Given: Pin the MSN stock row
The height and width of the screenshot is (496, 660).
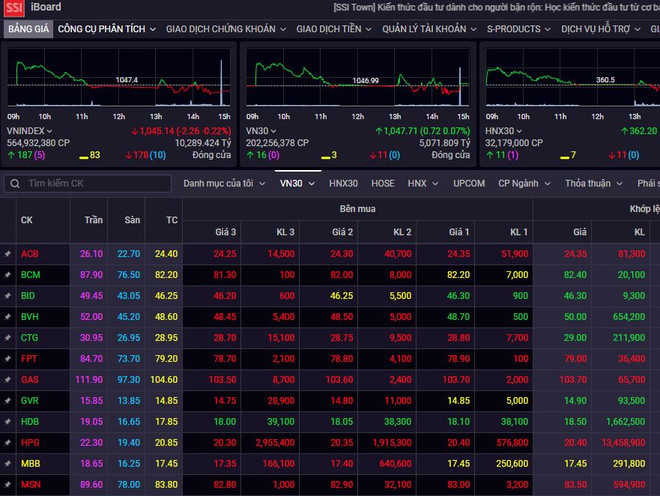Looking at the screenshot, I should (x=8, y=485).
